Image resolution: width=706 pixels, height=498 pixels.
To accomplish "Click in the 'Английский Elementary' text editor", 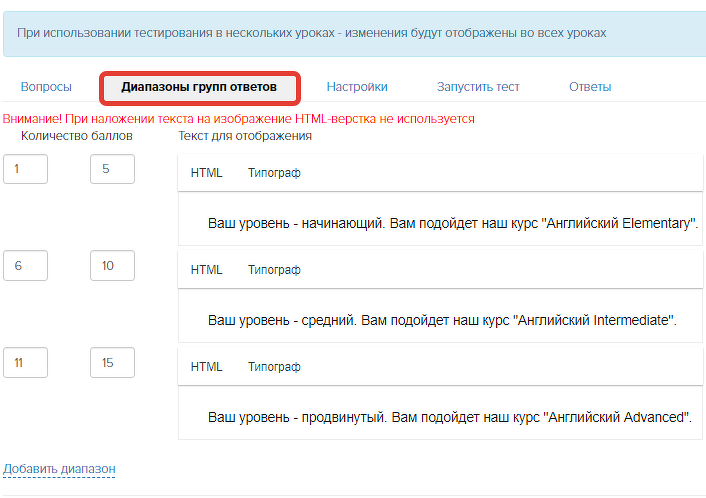I will coord(440,219).
